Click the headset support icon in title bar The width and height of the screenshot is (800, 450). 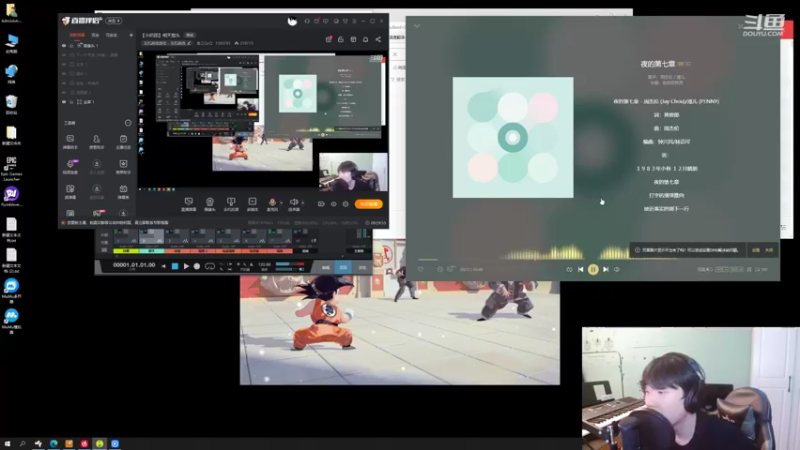coord(307,21)
